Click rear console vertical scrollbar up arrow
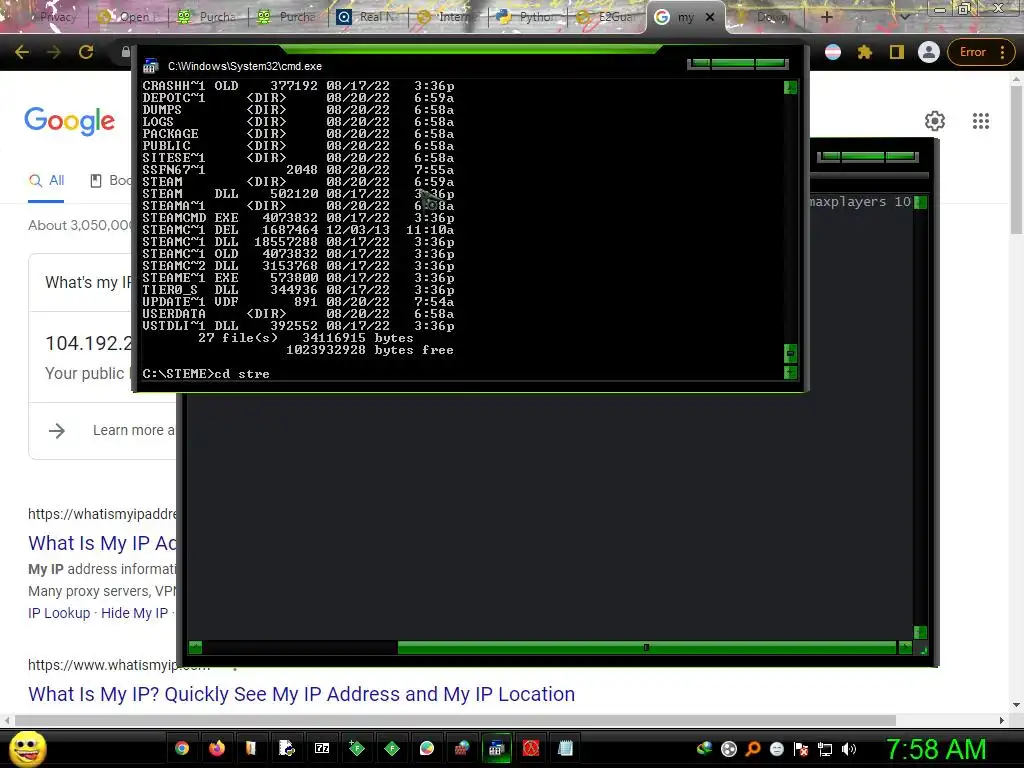The image size is (1024, 768). click(x=921, y=203)
